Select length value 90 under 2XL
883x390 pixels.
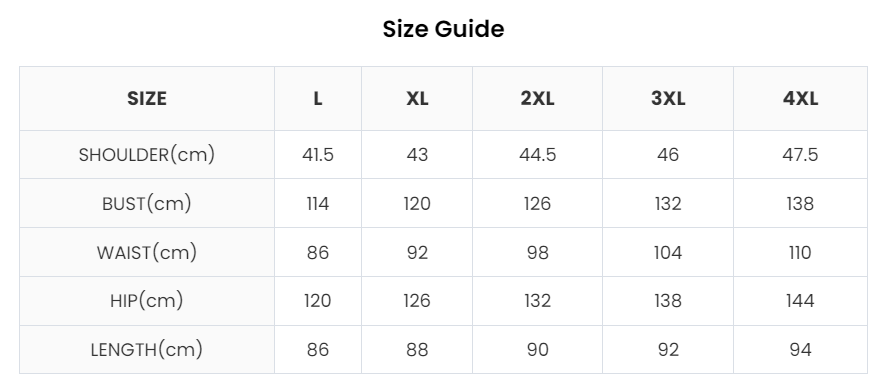(x=537, y=350)
